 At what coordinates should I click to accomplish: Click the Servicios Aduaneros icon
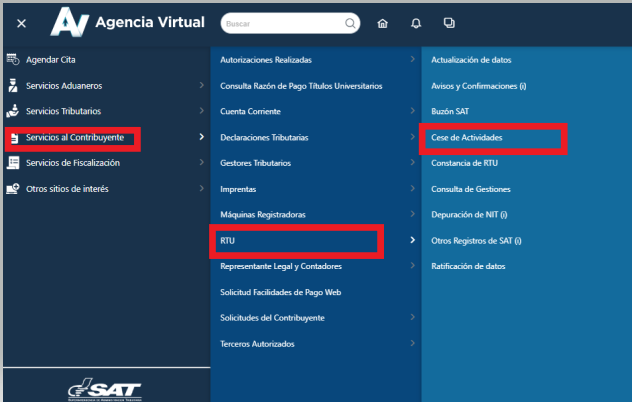[13, 86]
